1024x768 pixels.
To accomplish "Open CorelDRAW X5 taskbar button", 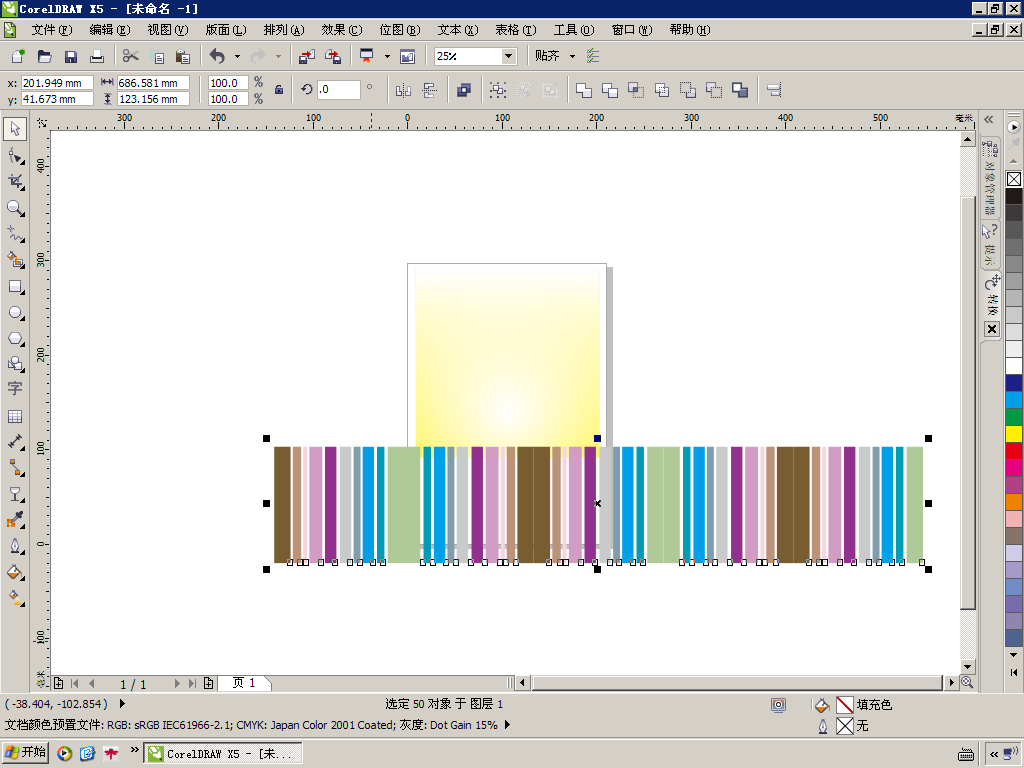I will pos(223,753).
